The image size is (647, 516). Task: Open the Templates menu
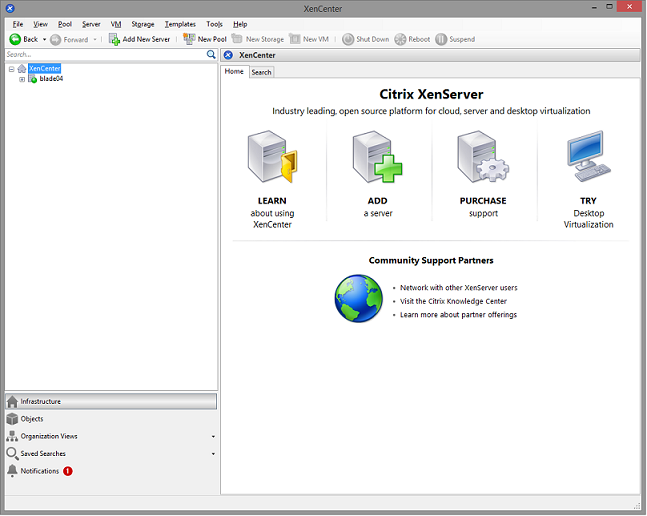180,24
